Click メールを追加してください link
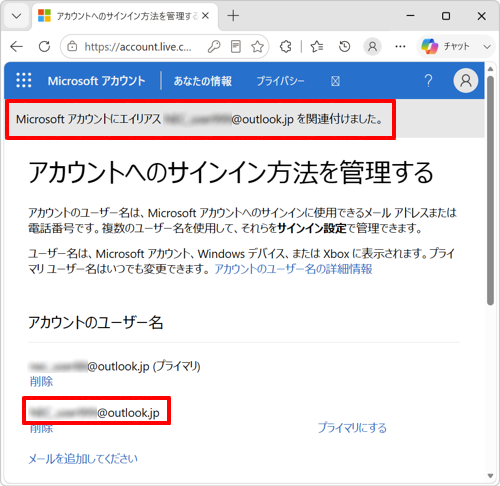The height and width of the screenshot is (486, 500). (83, 459)
